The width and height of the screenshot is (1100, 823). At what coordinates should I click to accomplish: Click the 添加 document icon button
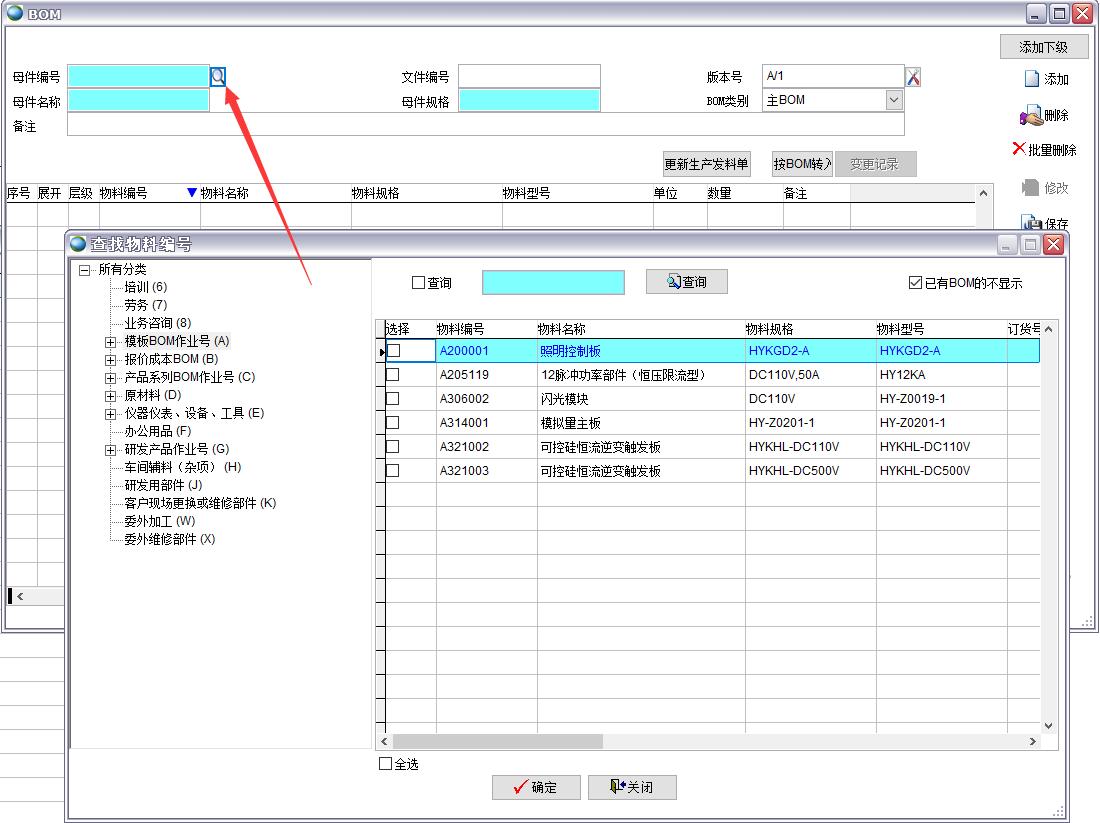point(1033,79)
